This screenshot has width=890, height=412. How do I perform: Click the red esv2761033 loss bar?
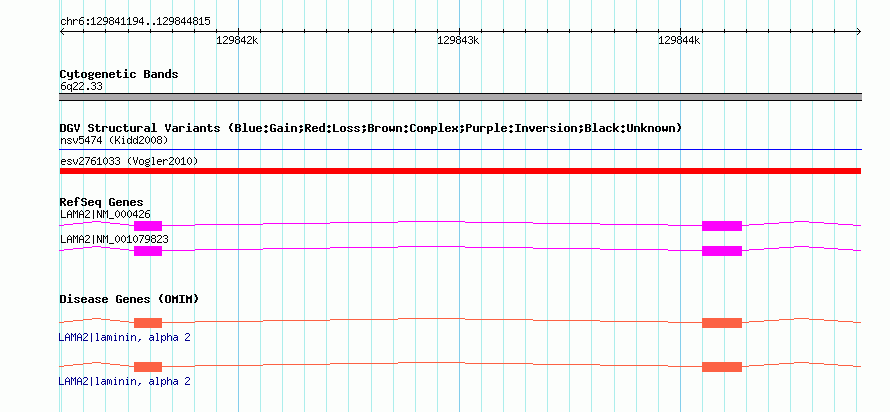[x=460, y=171]
